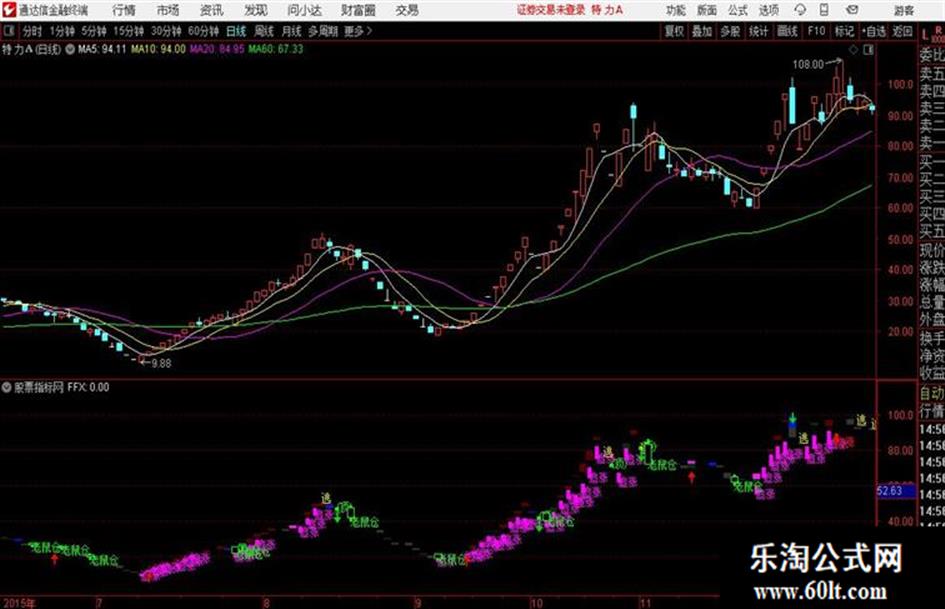Add stock via 自选 button

click(873, 31)
